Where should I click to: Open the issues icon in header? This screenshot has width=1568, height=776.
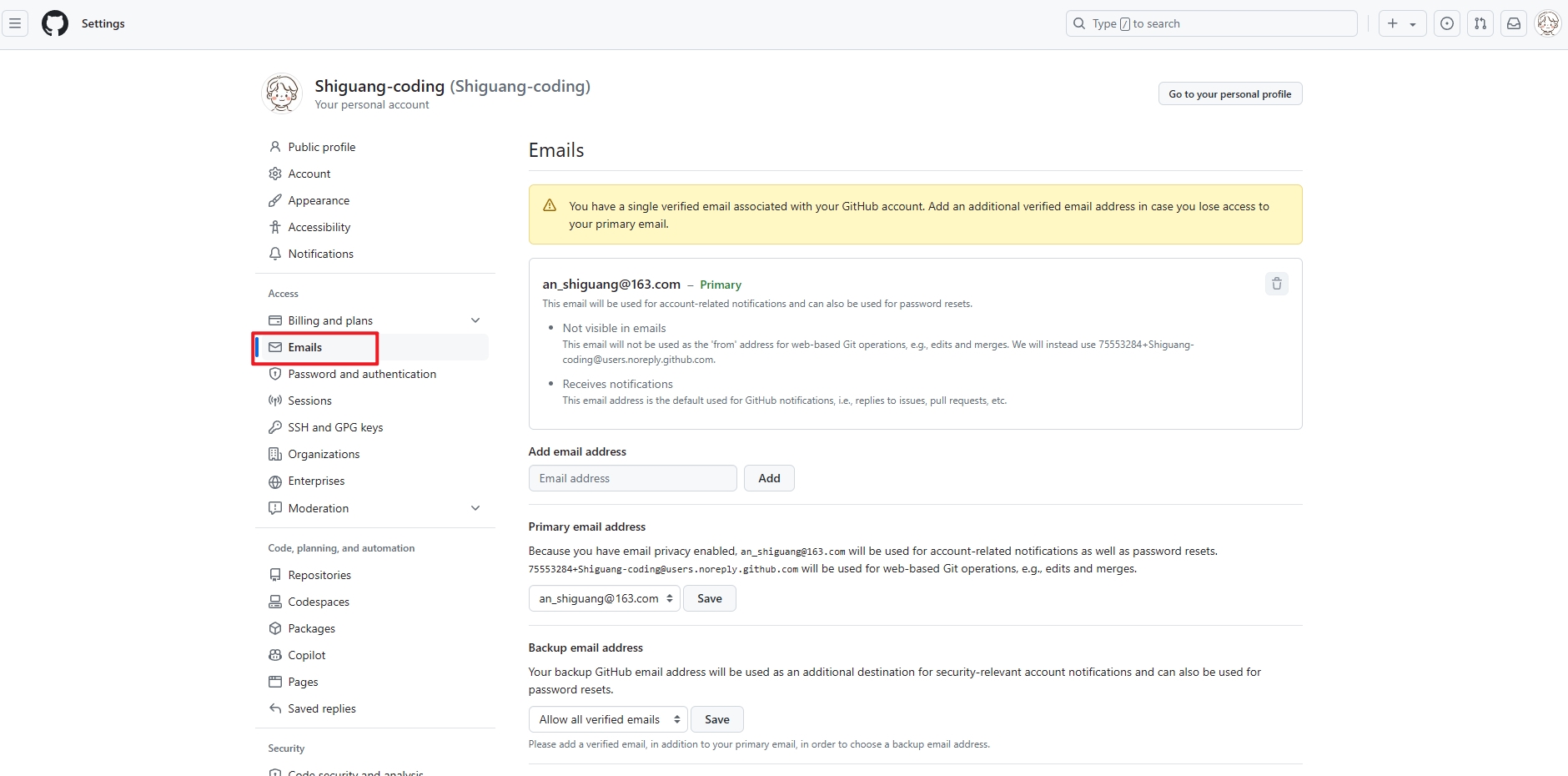coord(1447,23)
